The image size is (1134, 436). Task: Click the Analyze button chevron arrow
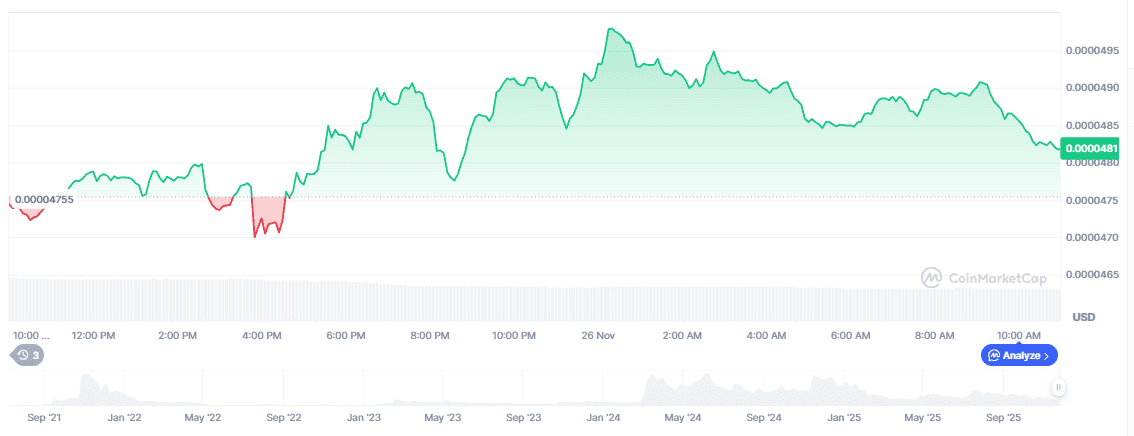tap(1046, 355)
